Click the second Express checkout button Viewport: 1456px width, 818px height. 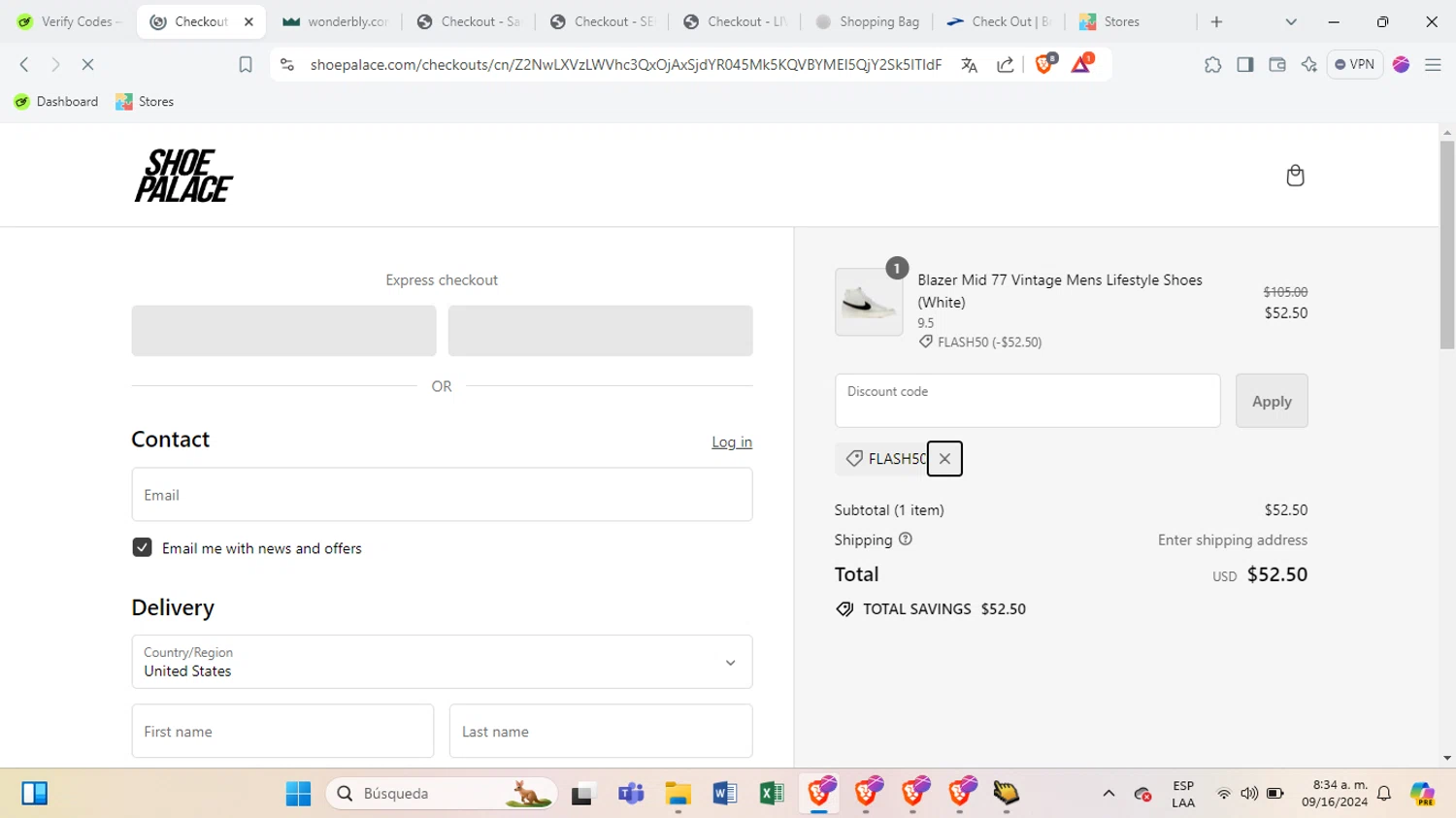pyautogui.click(x=600, y=331)
